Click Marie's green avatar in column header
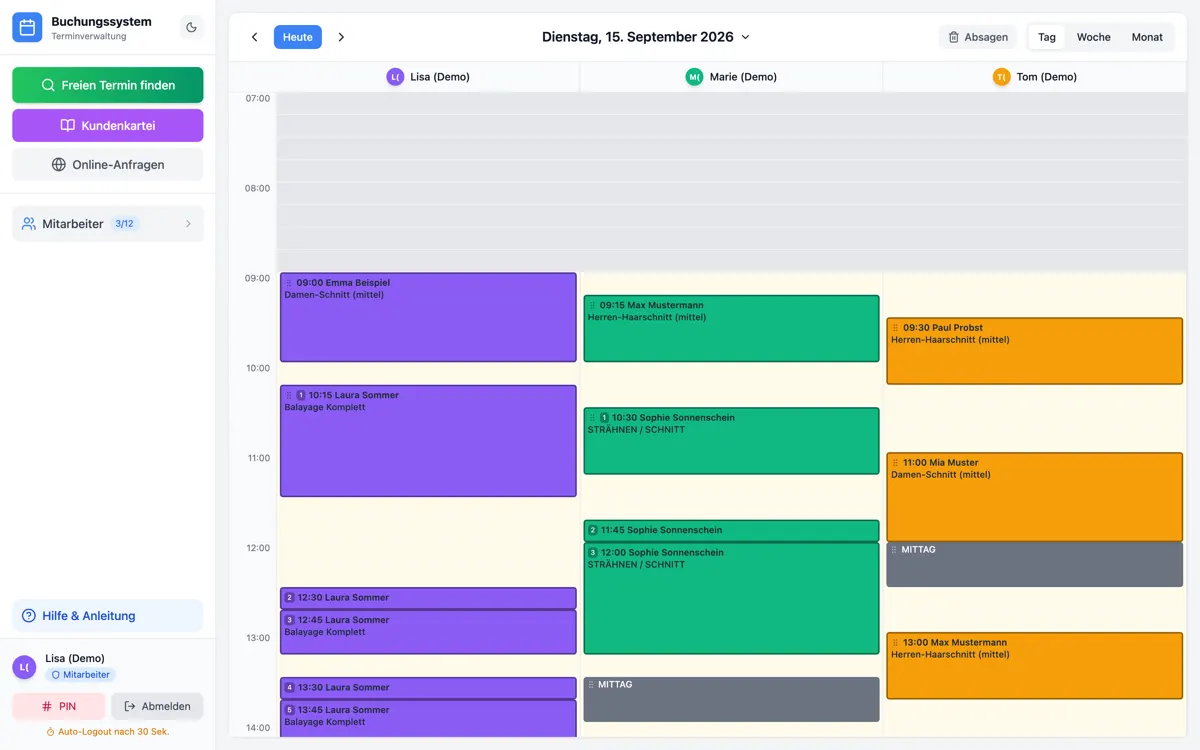 coord(694,77)
